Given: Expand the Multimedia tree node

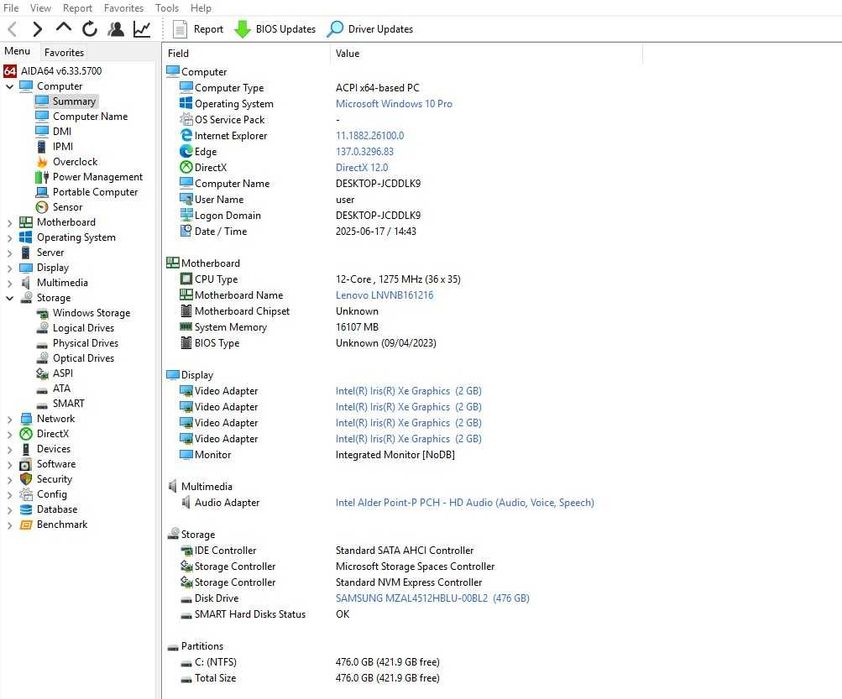Looking at the screenshot, I should pos(10,282).
